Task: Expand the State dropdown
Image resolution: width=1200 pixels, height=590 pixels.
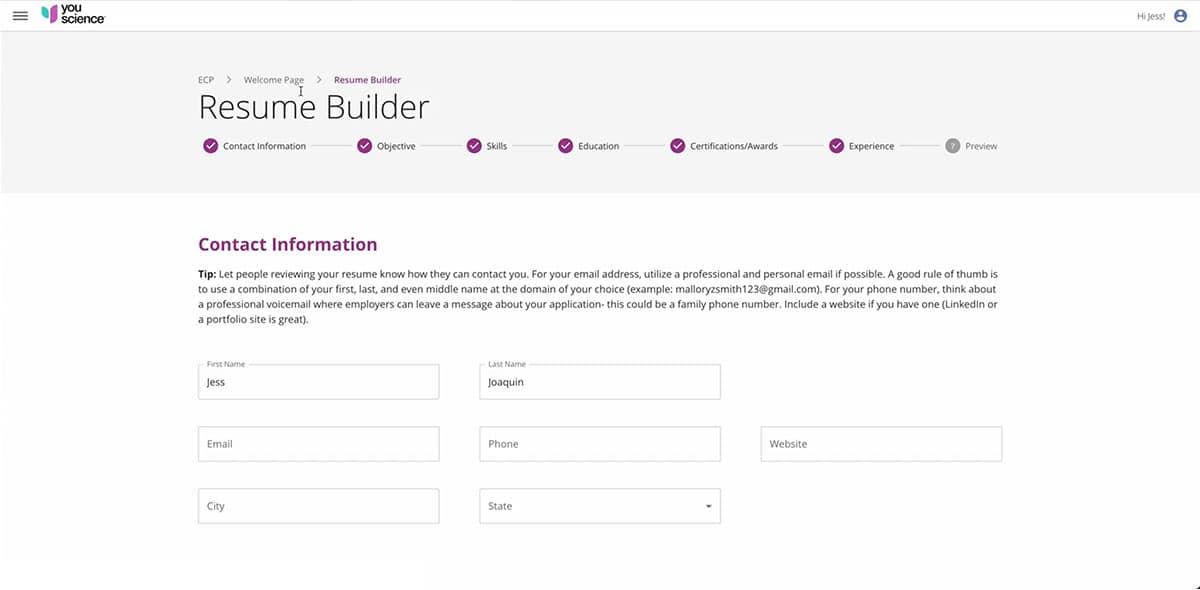Action: coord(600,506)
